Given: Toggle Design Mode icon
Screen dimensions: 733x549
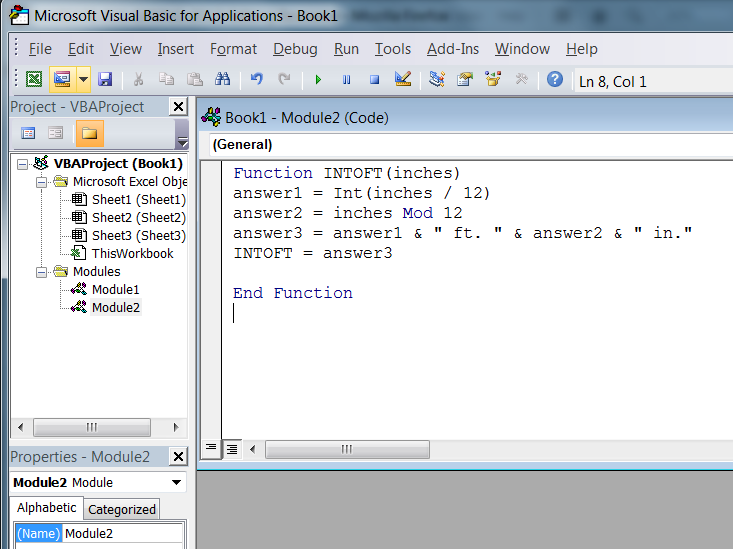Looking at the screenshot, I should (402, 79).
